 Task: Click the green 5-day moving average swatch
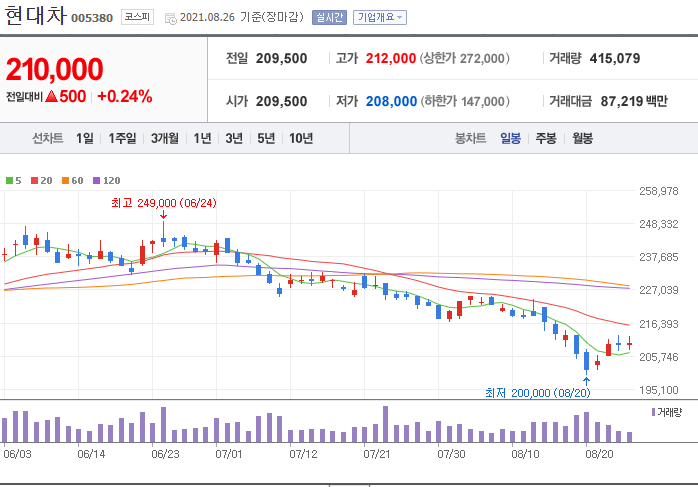pos(9,180)
